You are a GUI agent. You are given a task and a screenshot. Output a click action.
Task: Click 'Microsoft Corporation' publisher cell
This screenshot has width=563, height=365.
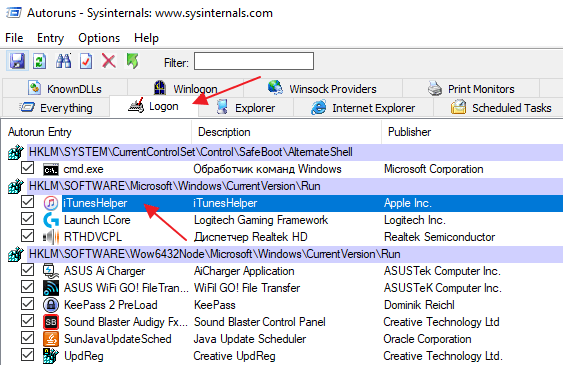pos(433,169)
